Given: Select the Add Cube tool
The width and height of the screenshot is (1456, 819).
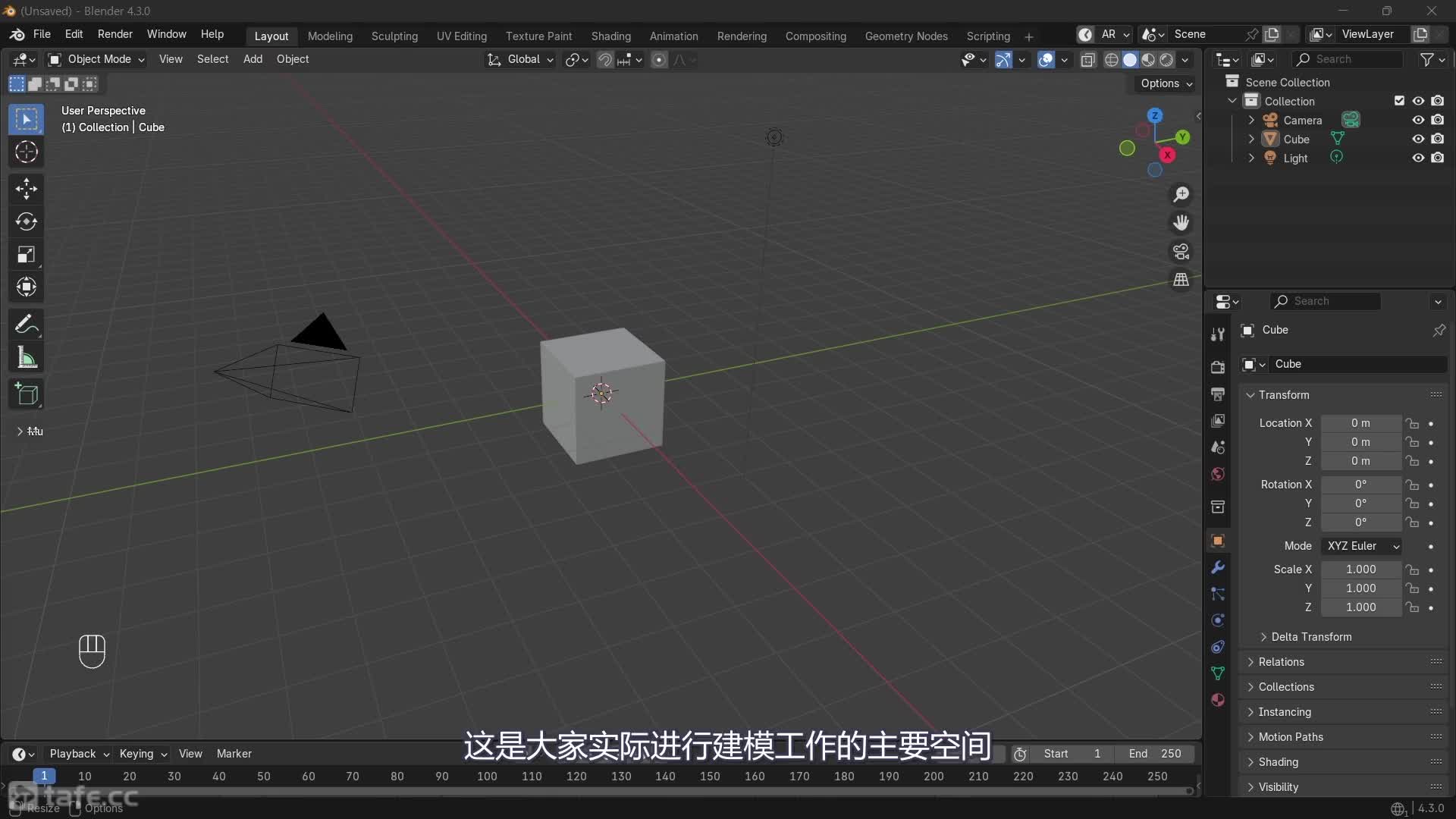Looking at the screenshot, I should (x=27, y=394).
